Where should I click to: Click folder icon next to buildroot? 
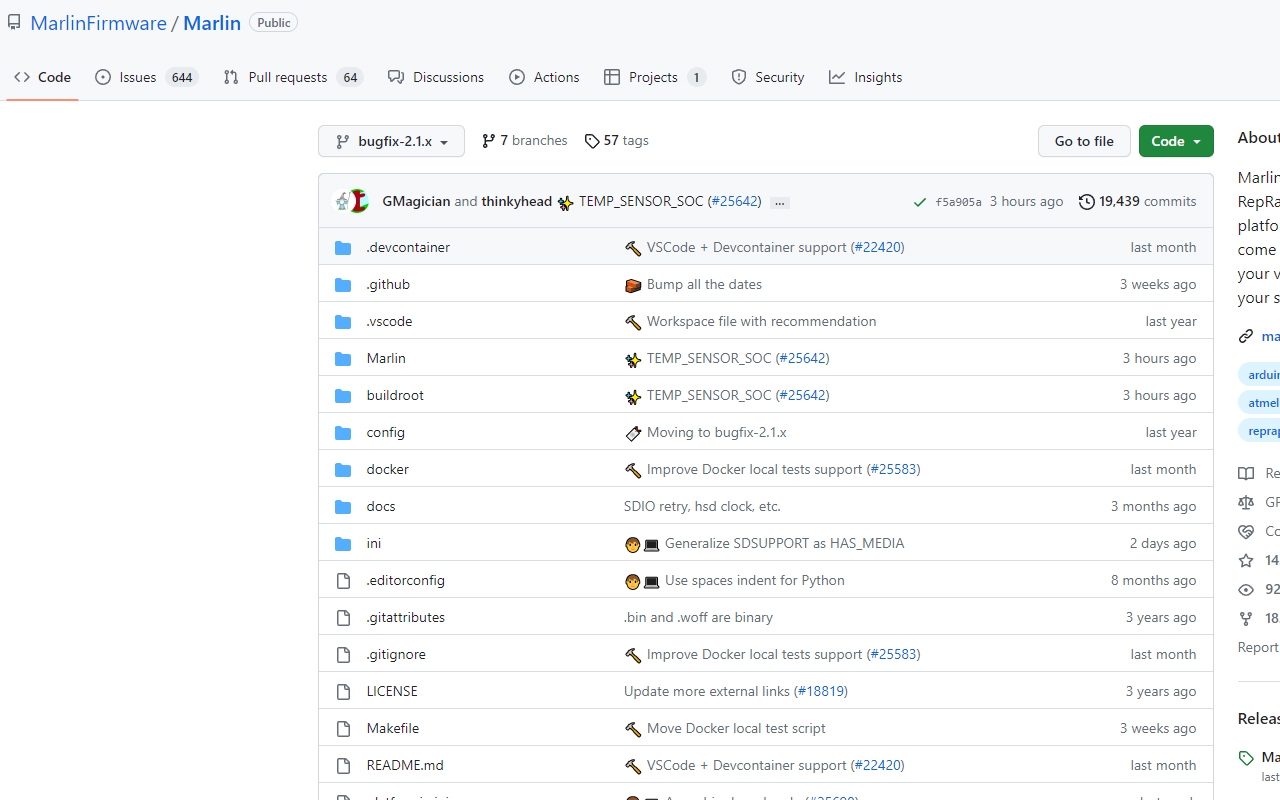[343, 396]
